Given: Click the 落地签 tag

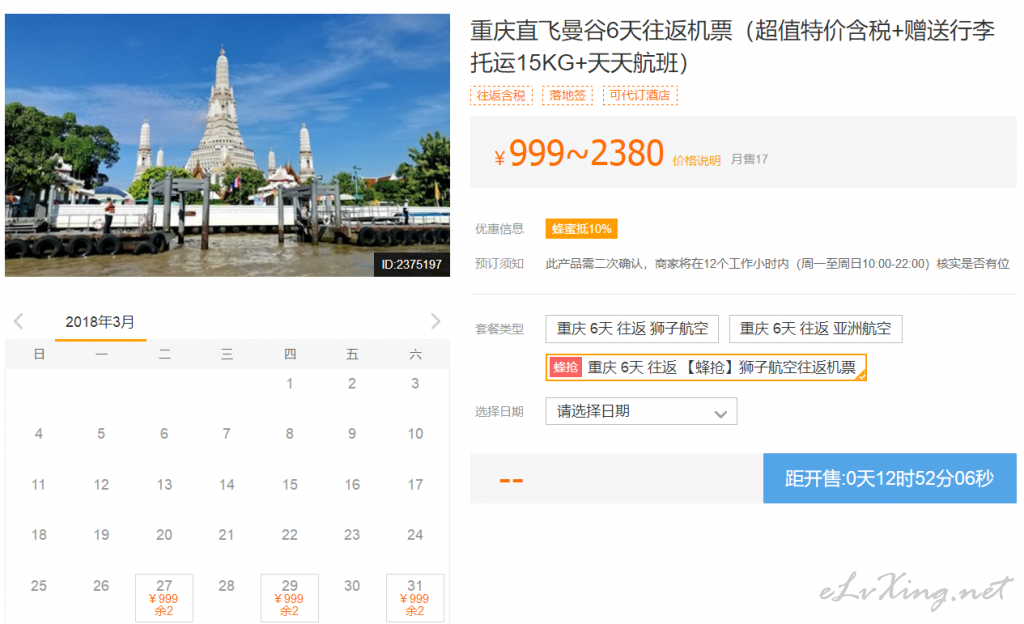Looking at the screenshot, I should [x=567, y=95].
